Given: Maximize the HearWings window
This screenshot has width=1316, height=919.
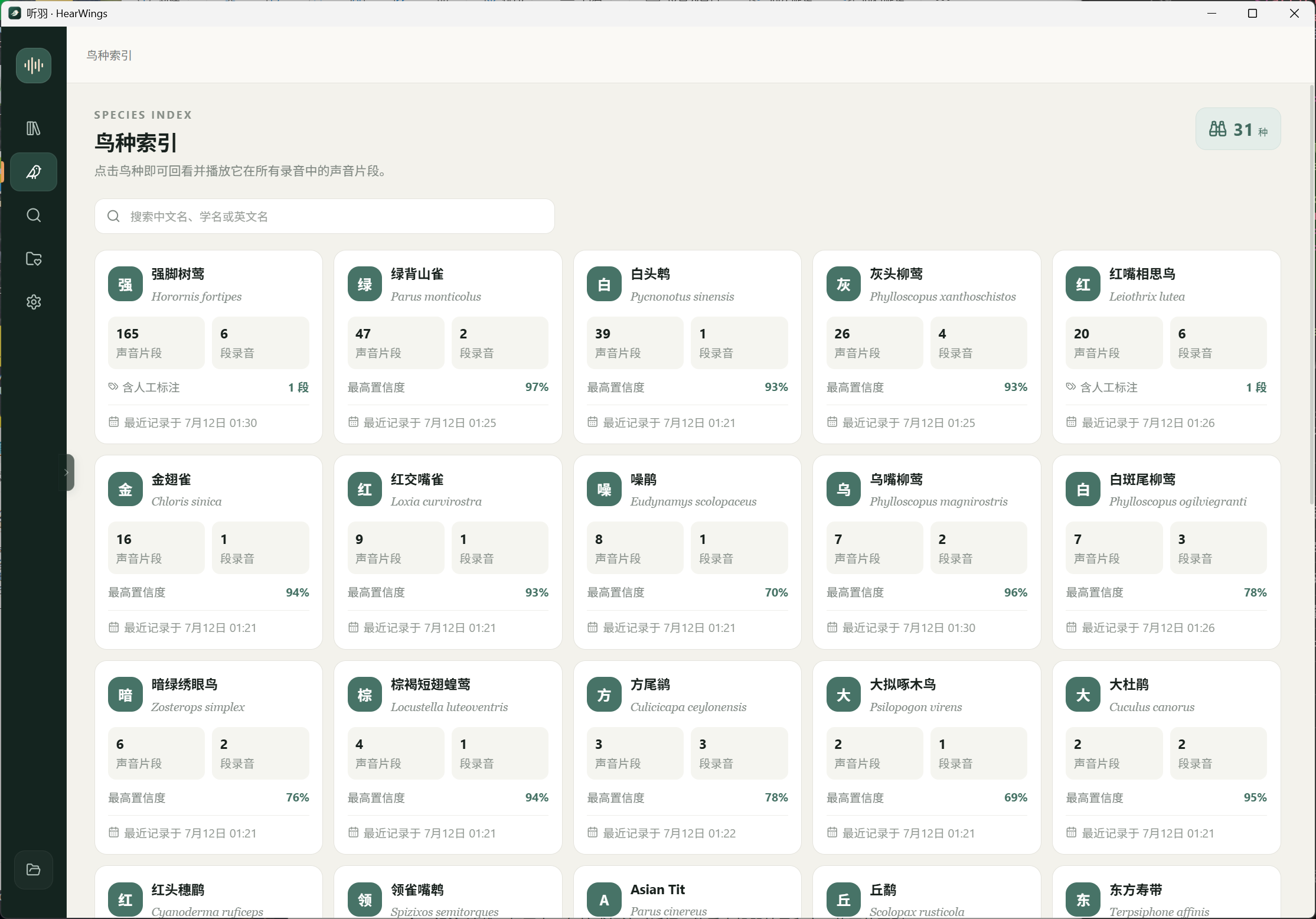Looking at the screenshot, I should [1253, 13].
